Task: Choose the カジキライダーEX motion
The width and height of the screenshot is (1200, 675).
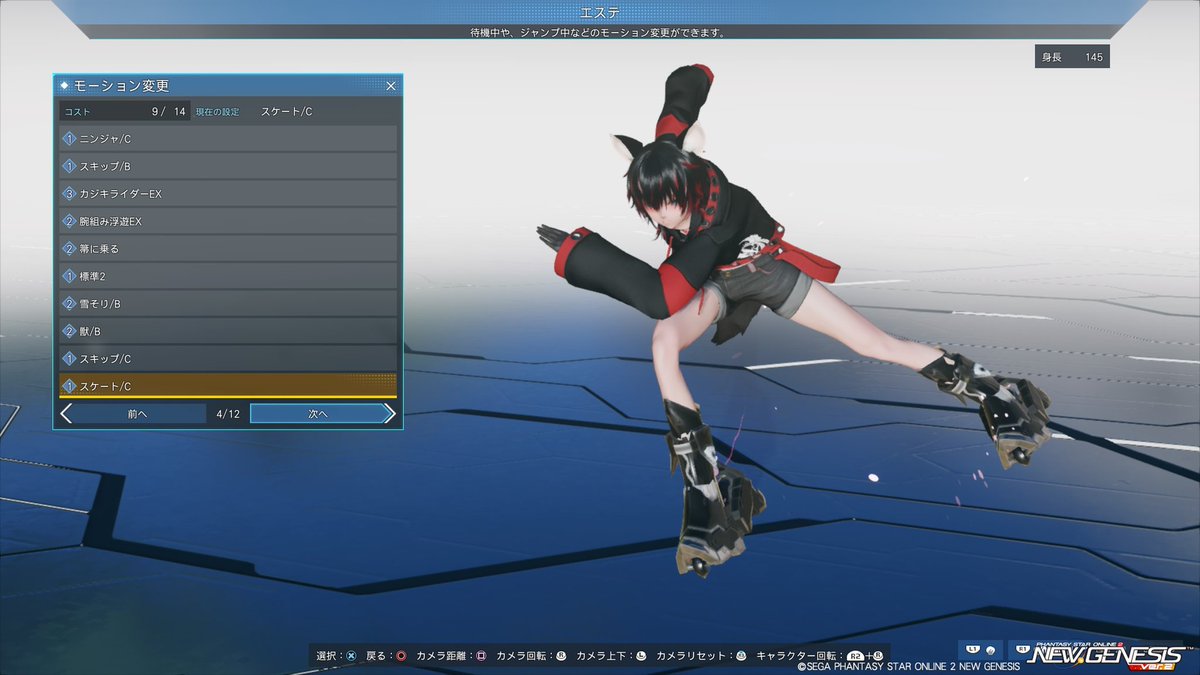Action: (228, 193)
